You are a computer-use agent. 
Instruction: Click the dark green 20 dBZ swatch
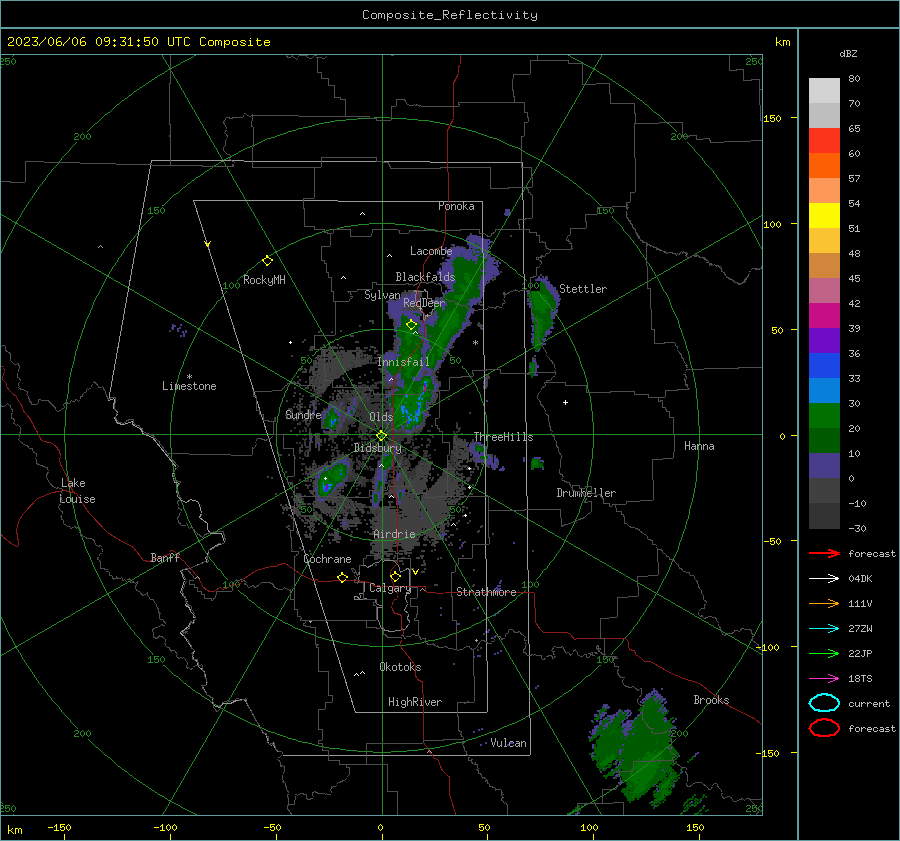point(824,440)
